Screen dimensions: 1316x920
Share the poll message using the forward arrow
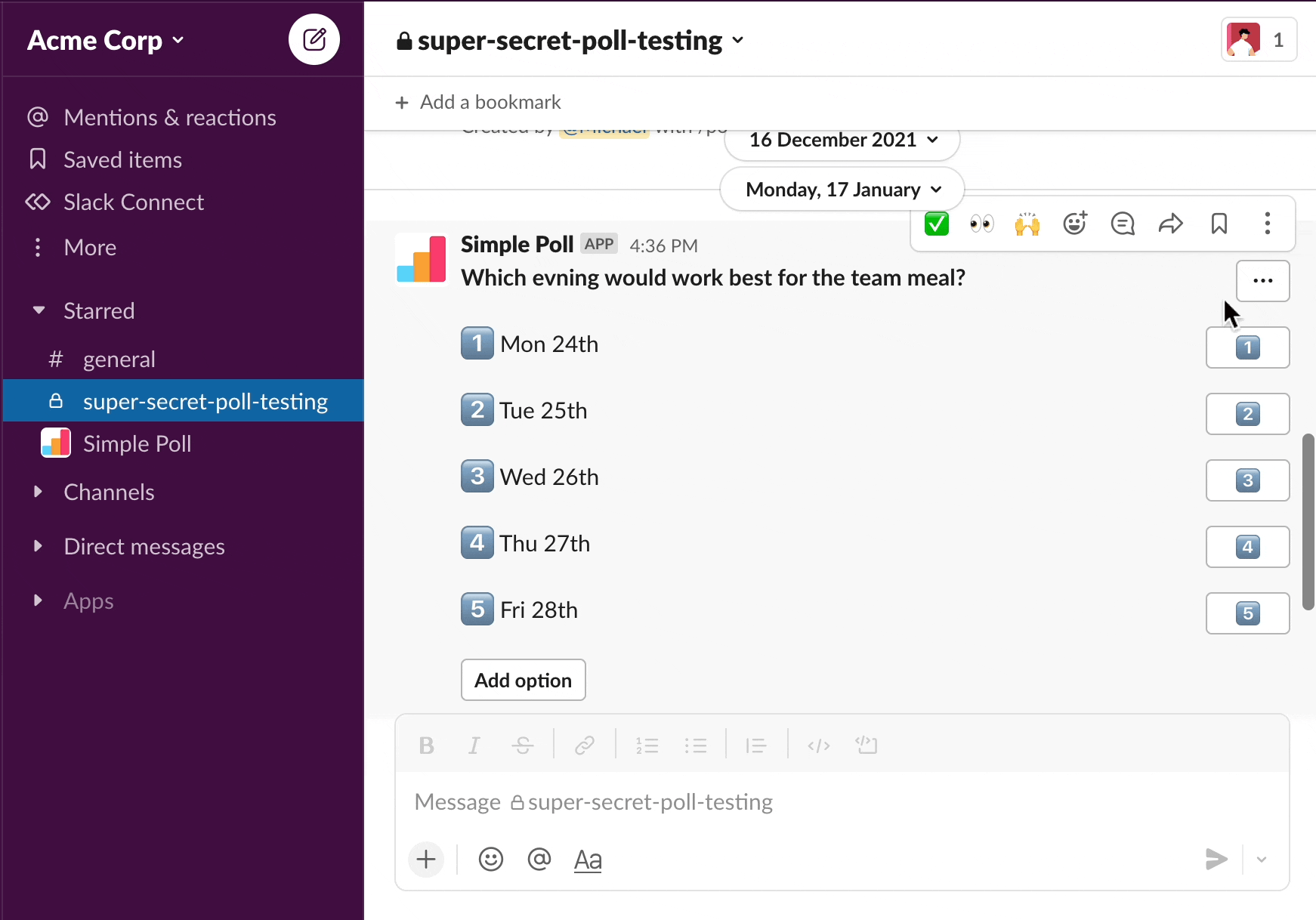(1171, 224)
